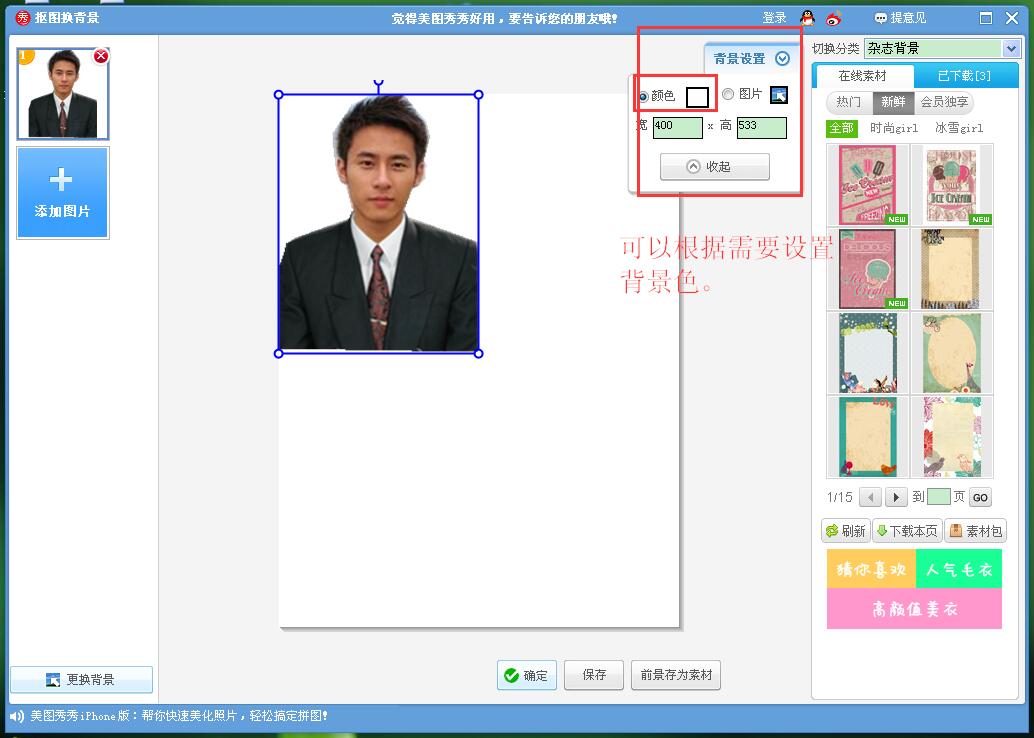The height and width of the screenshot is (738, 1034).
Task: Click the Weibo share icon
Action: [834, 17]
